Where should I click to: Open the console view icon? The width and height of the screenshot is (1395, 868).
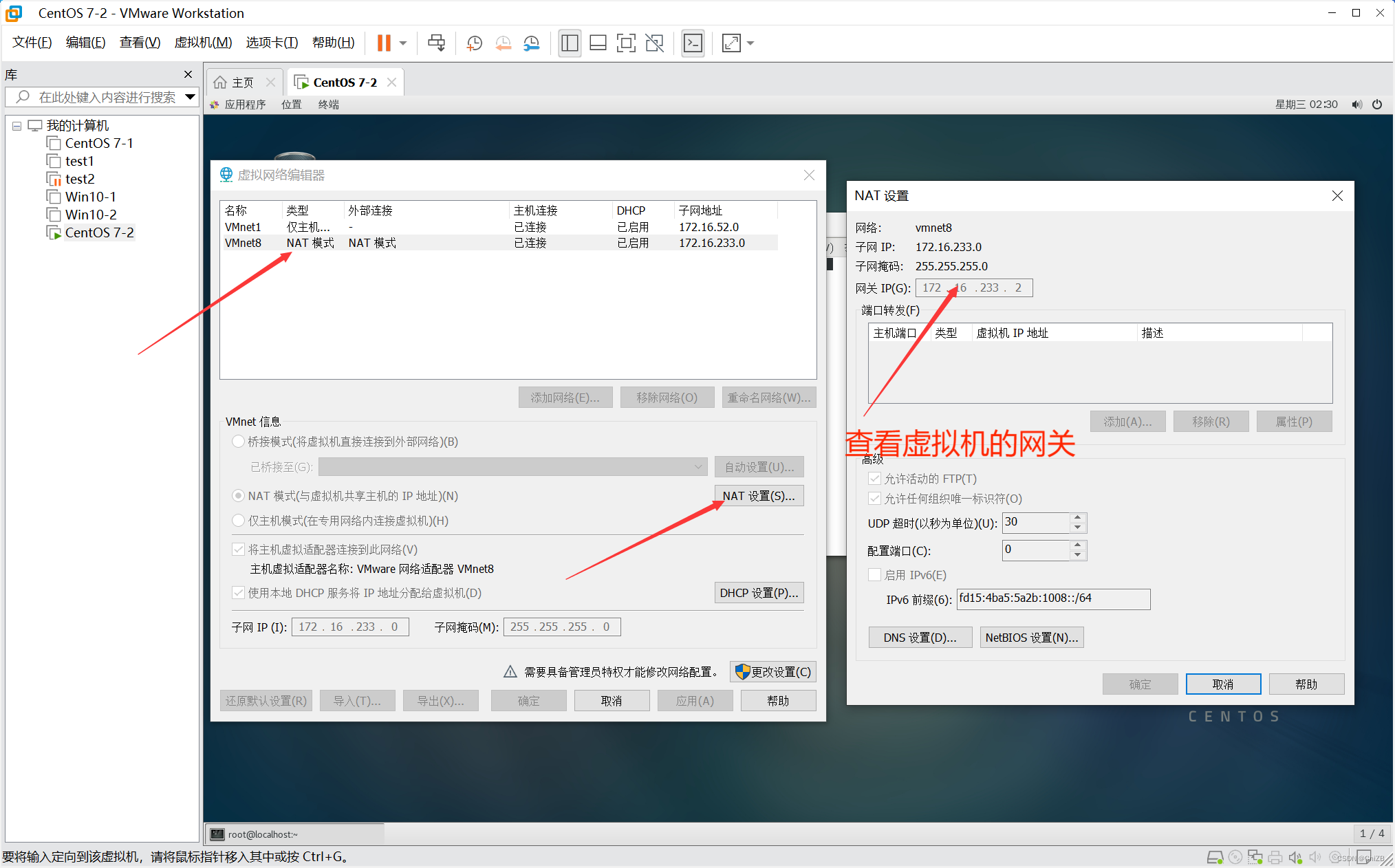coord(693,43)
